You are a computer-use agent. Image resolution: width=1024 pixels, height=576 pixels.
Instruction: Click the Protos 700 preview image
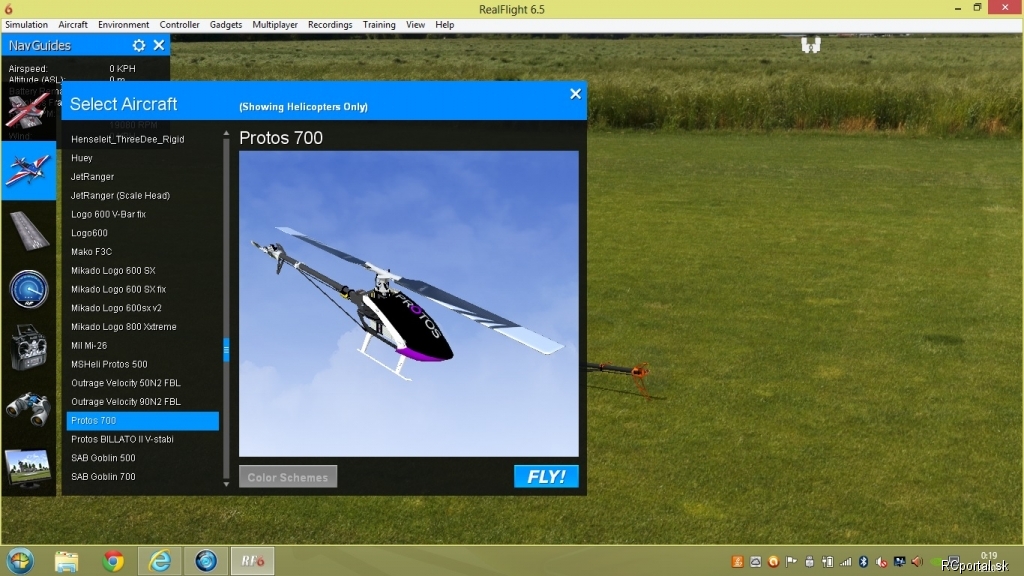coord(409,304)
